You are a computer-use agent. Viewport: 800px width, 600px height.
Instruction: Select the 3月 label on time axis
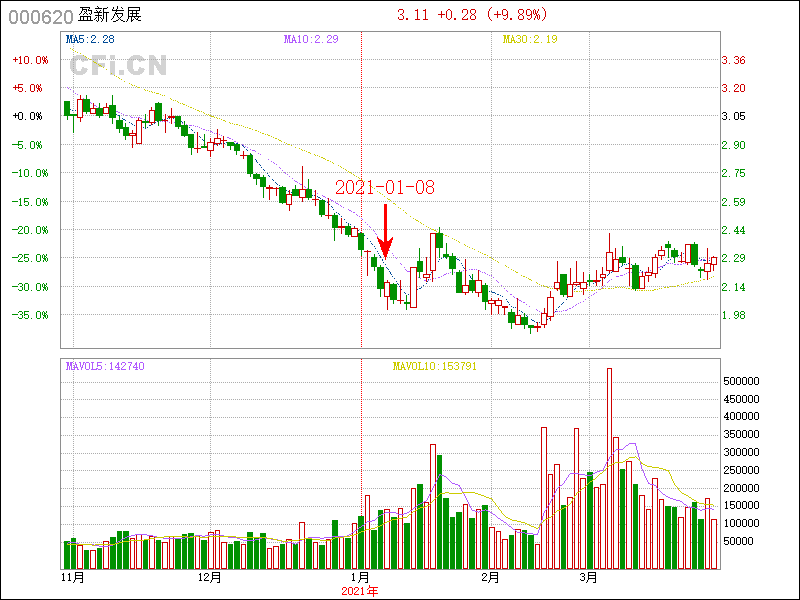tap(589, 578)
